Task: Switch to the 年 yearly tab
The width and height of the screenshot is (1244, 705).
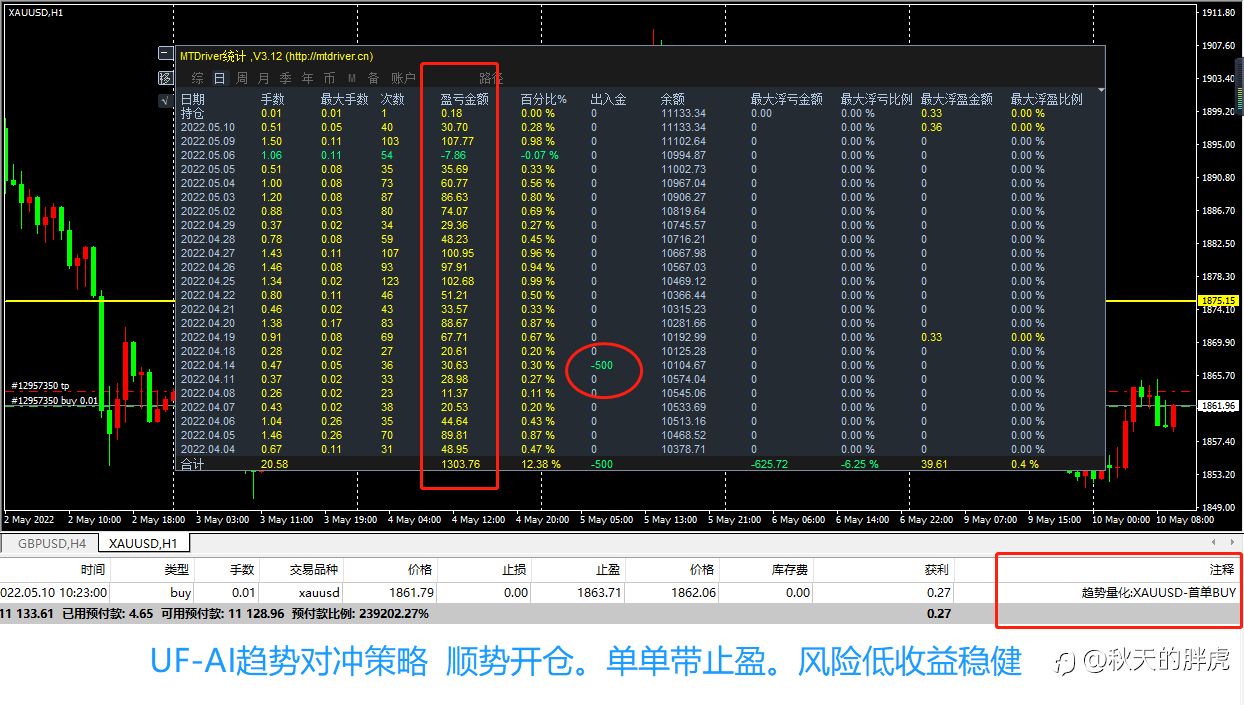Action: coord(308,78)
